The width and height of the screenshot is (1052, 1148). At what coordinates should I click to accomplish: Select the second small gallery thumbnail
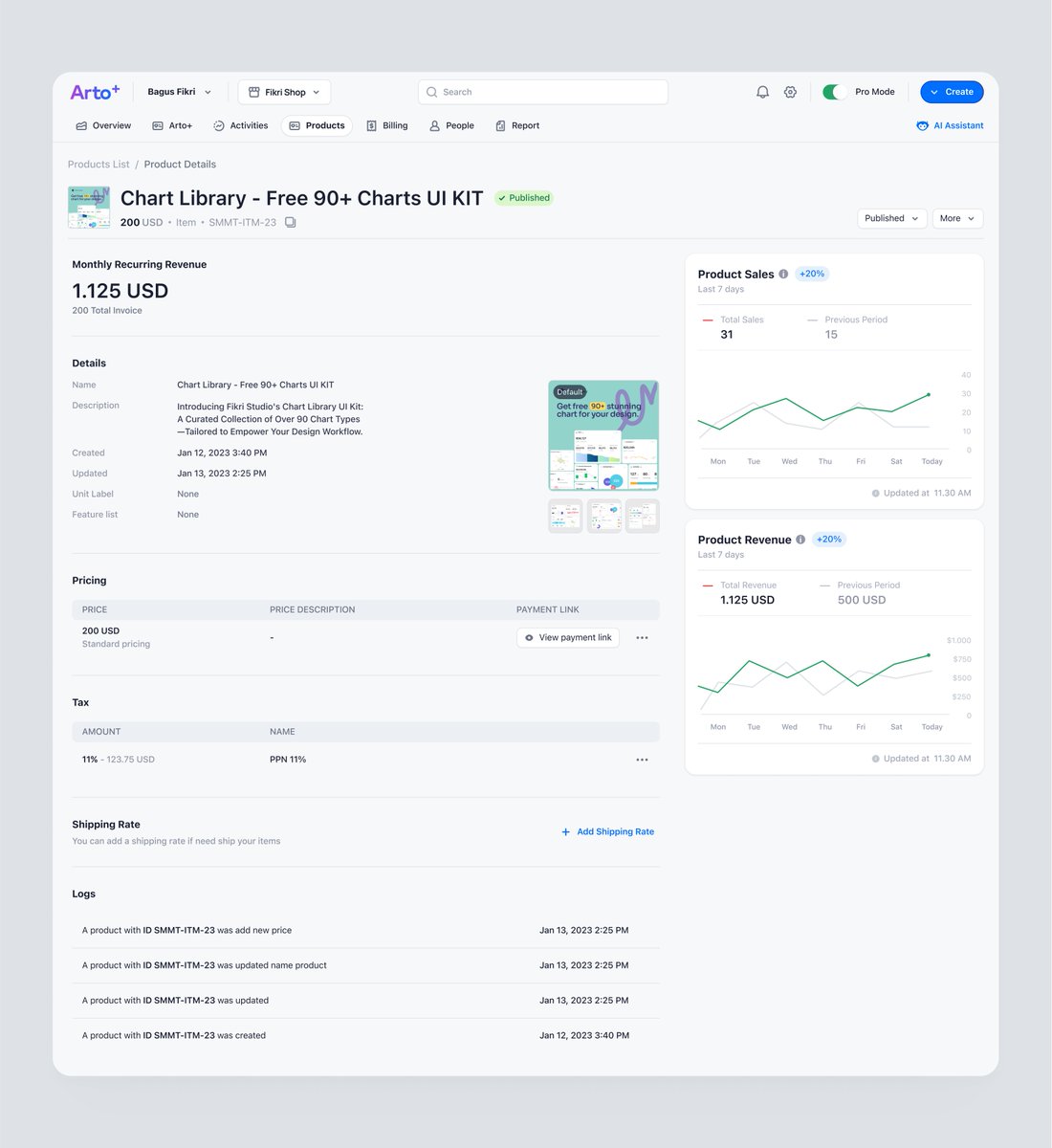603,517
